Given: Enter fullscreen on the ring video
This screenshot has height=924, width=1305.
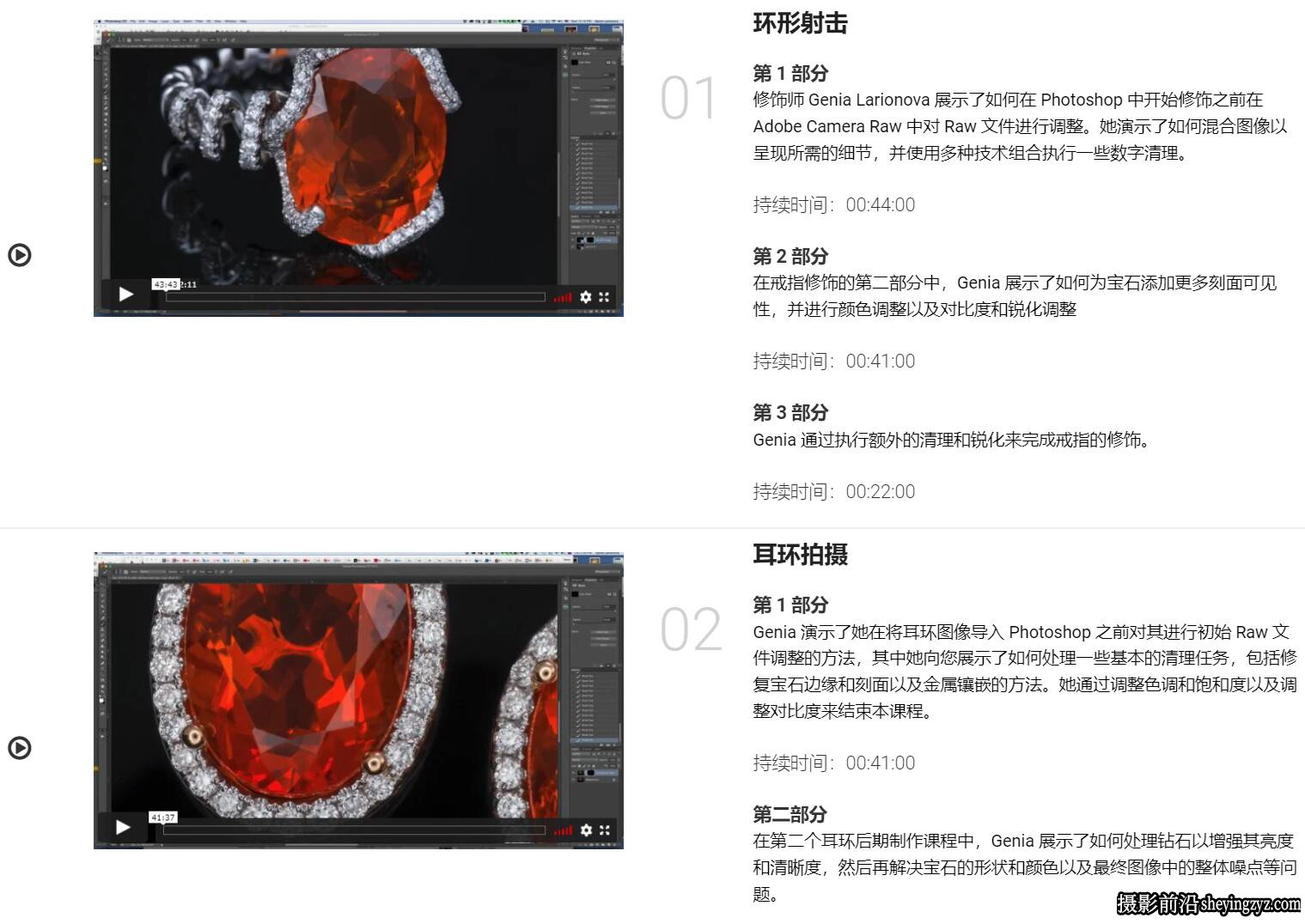Looking at the screenshot, I should 604,296.
